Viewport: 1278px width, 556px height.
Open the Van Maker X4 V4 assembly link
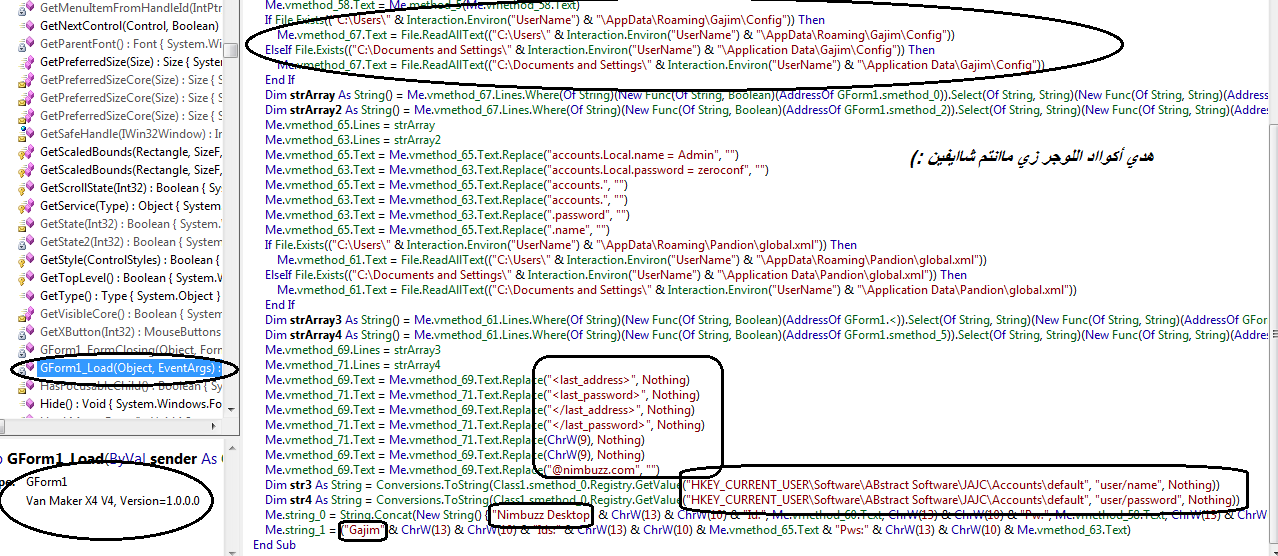tap(112, 500)
